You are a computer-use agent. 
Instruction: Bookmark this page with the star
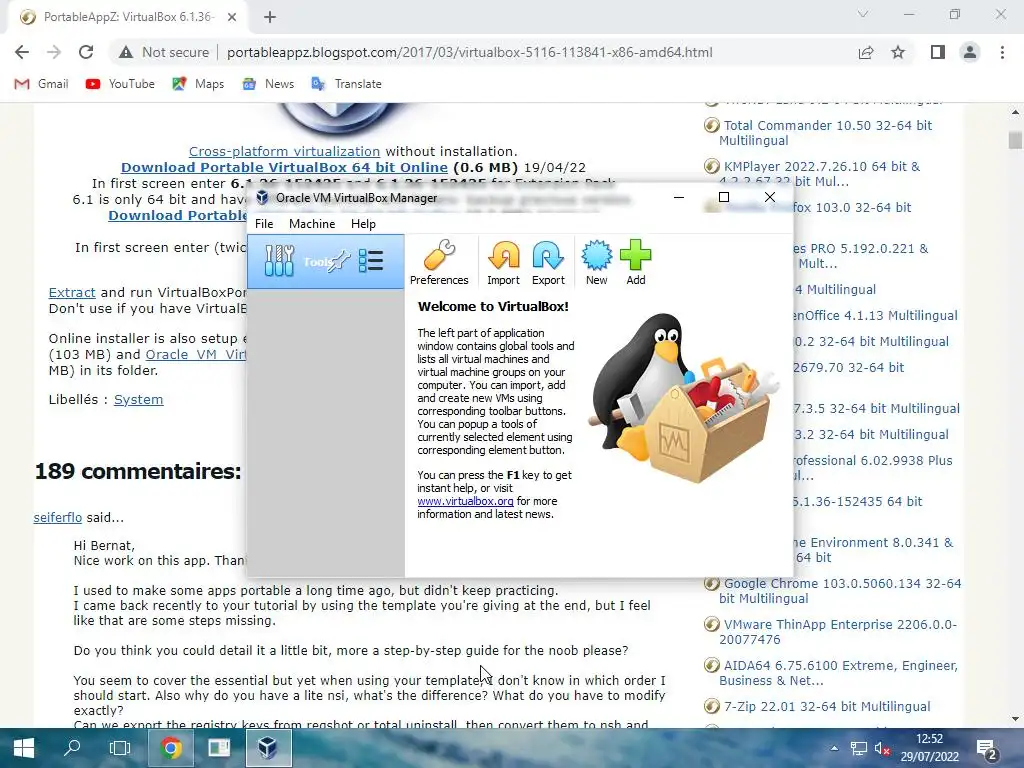[898, 52]
